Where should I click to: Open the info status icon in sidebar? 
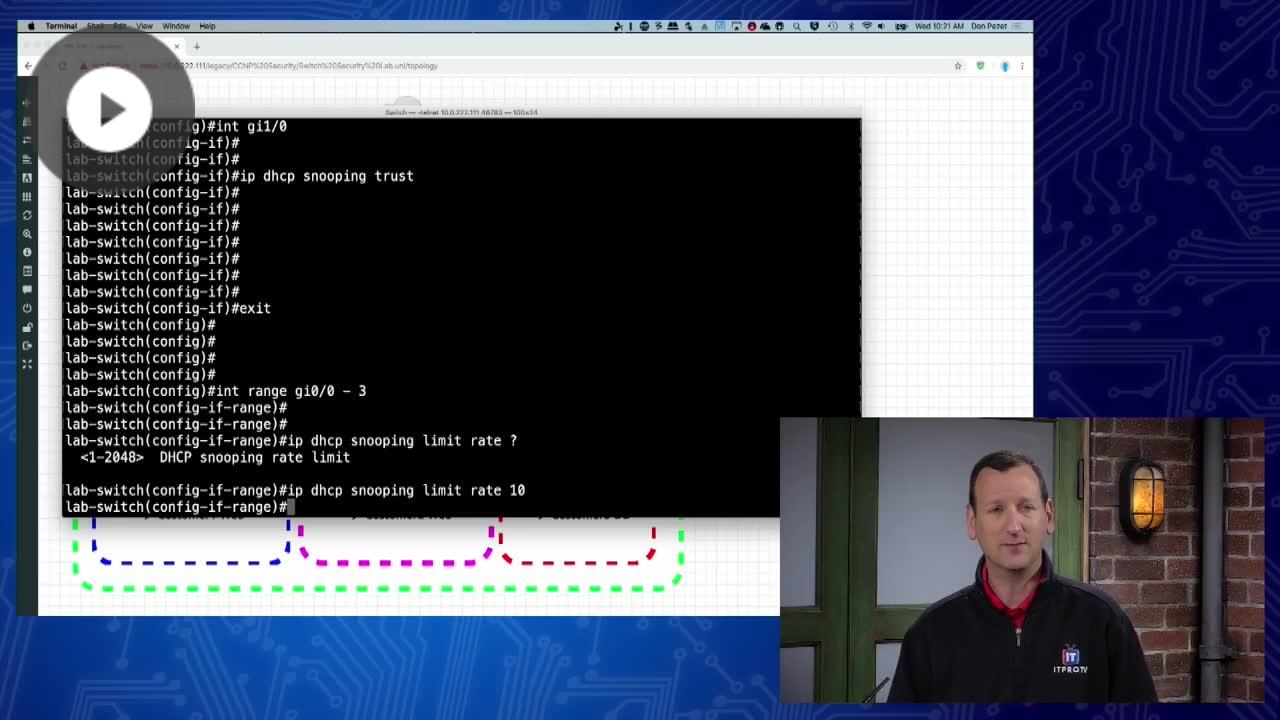pos(27,252)
